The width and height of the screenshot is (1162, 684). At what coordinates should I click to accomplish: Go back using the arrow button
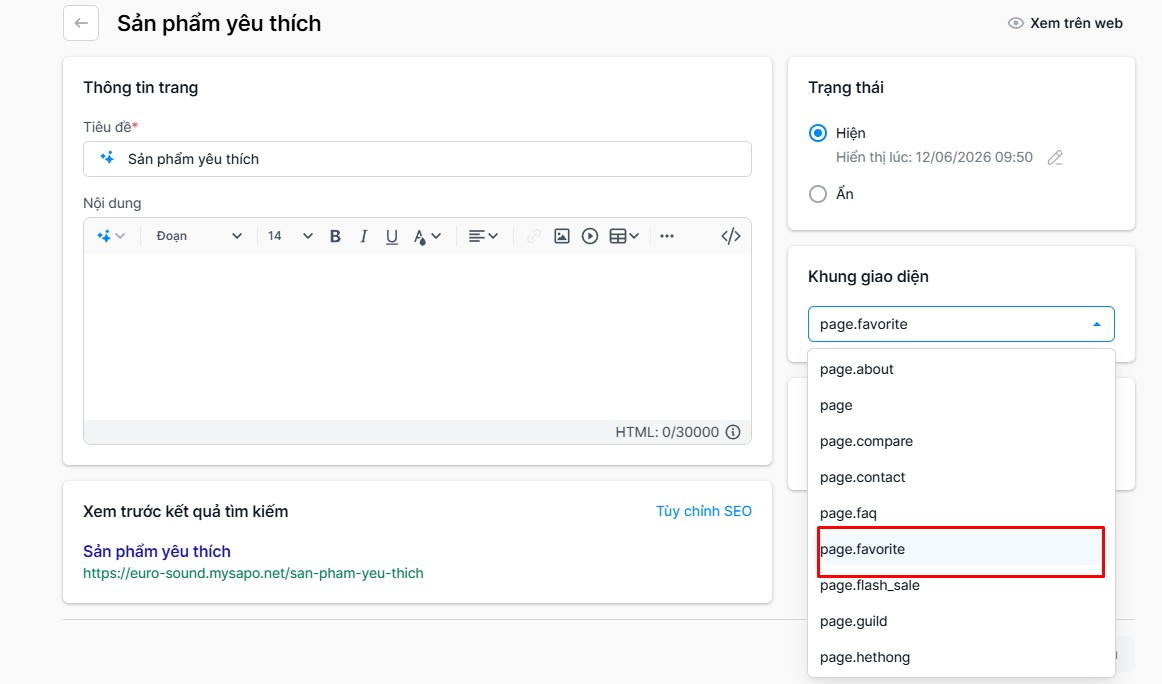[x=81, y=23]
